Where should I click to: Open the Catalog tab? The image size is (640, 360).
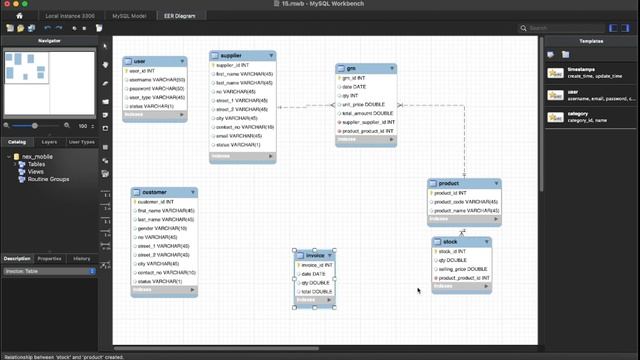point(17,142)
